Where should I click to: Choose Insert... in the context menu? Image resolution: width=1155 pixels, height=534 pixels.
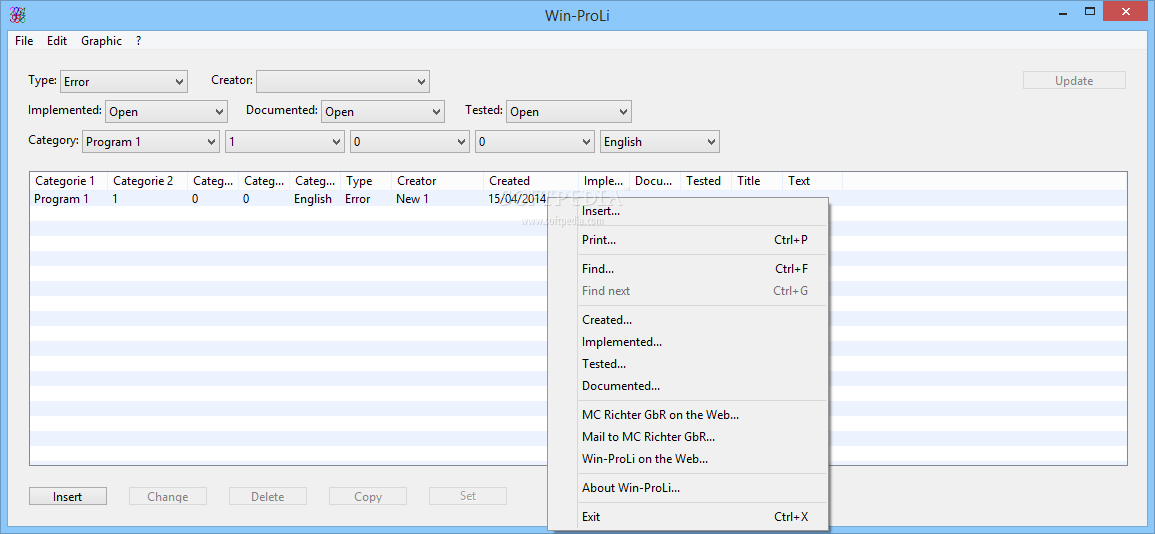(x=688, y=211)
